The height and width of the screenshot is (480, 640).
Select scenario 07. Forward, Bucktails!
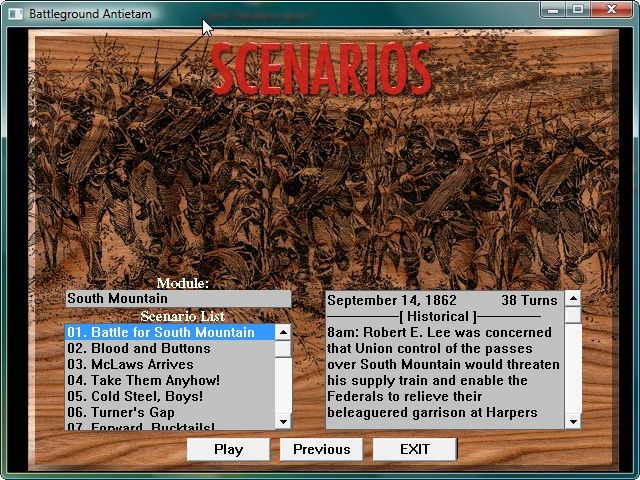pos(168,426)
